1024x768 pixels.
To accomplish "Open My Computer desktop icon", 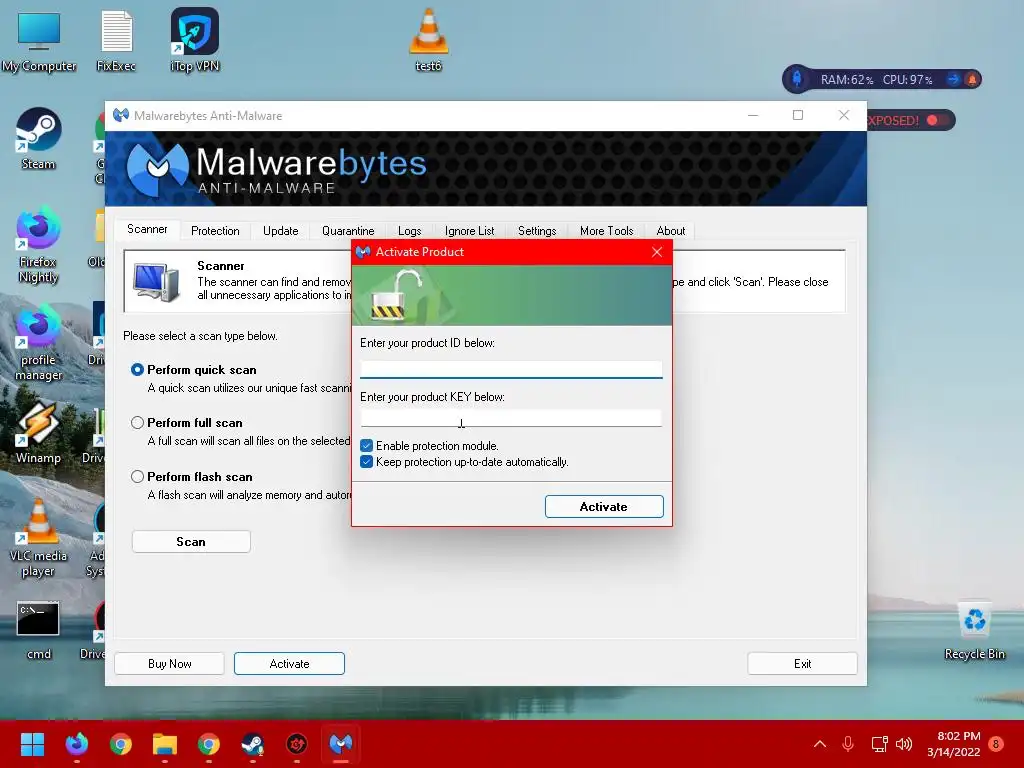I will (x=39, y=40).
